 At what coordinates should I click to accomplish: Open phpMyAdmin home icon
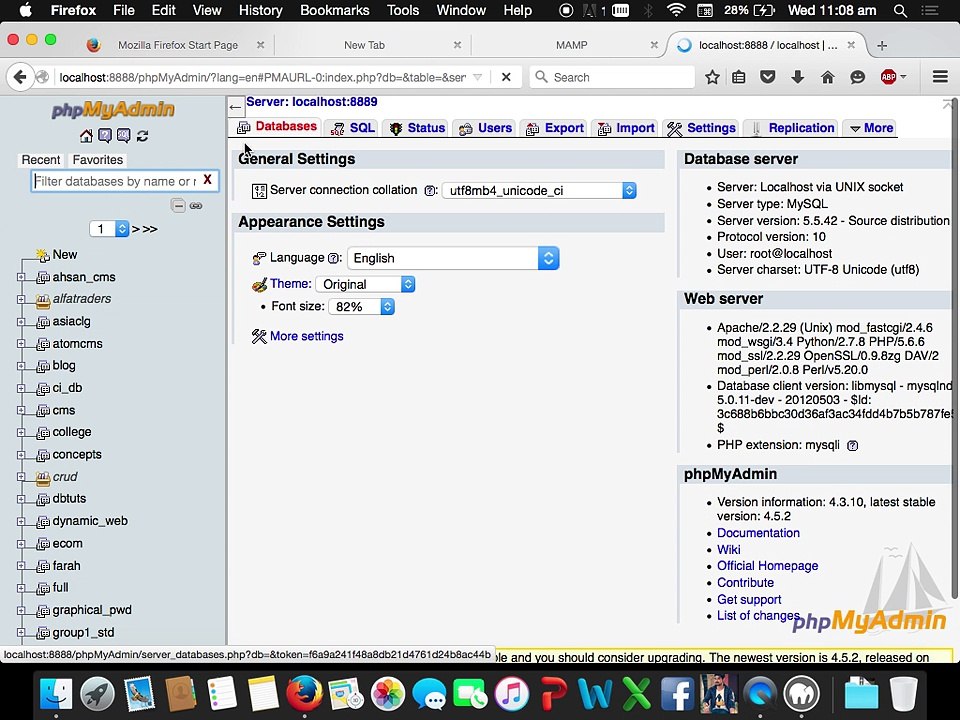[x=86, y=135]
